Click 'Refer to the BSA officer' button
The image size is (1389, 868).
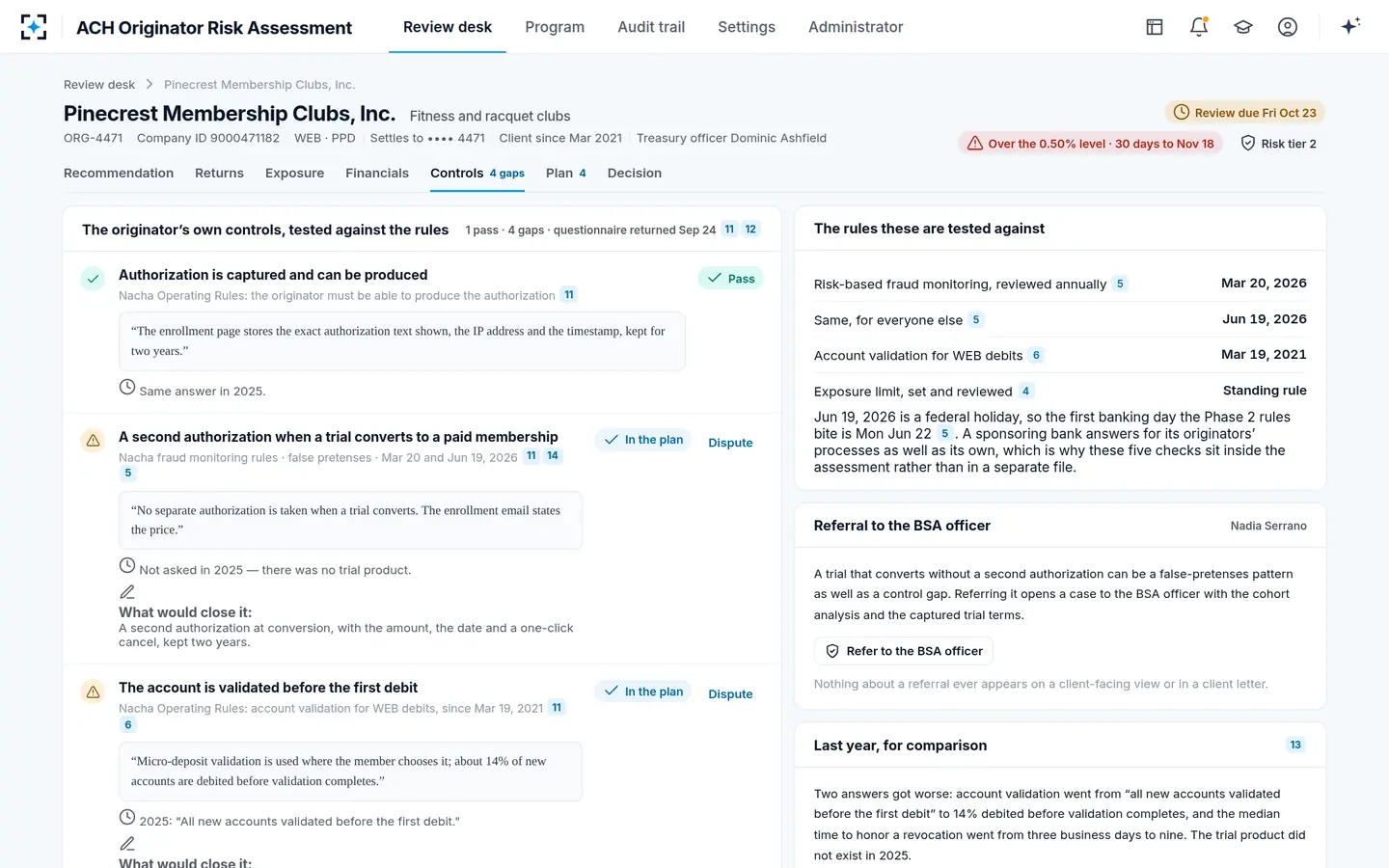[903, 651]
